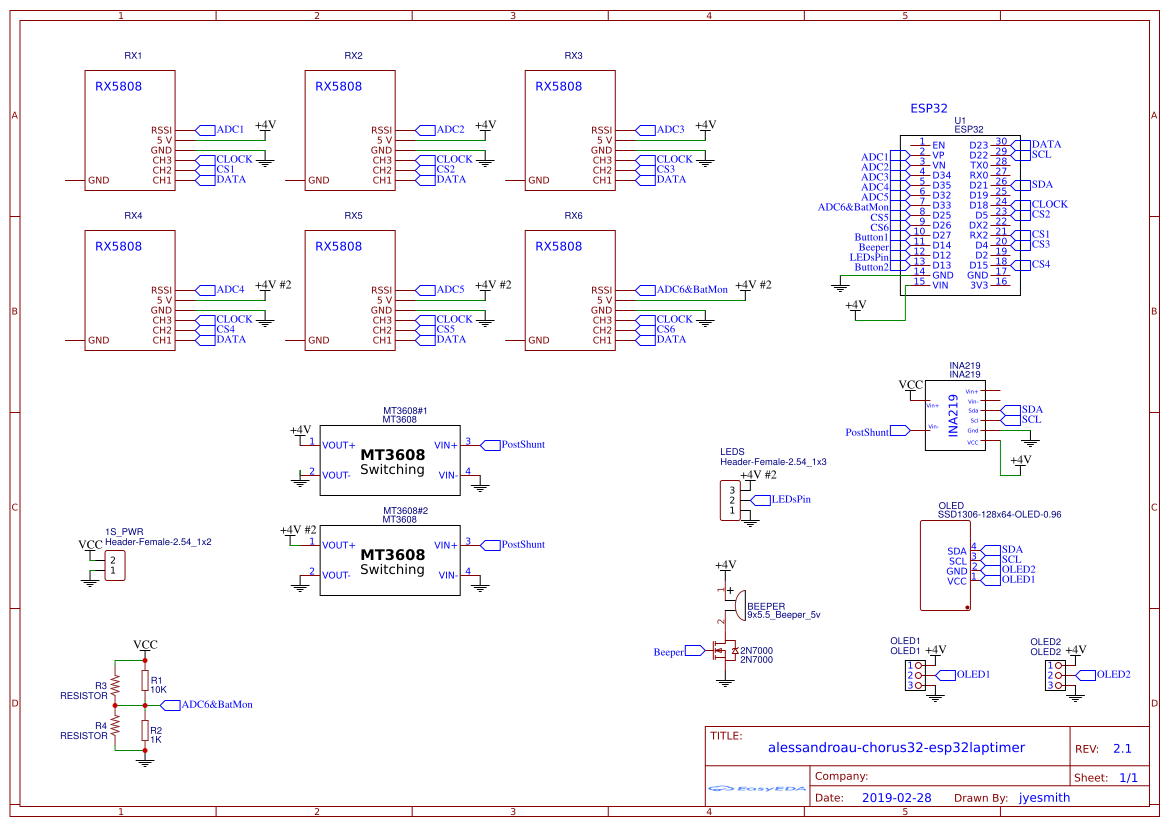Select the RX1 RX5808 module body
Viewport: 1171px width, 827px height.
(x=130, y=131)
